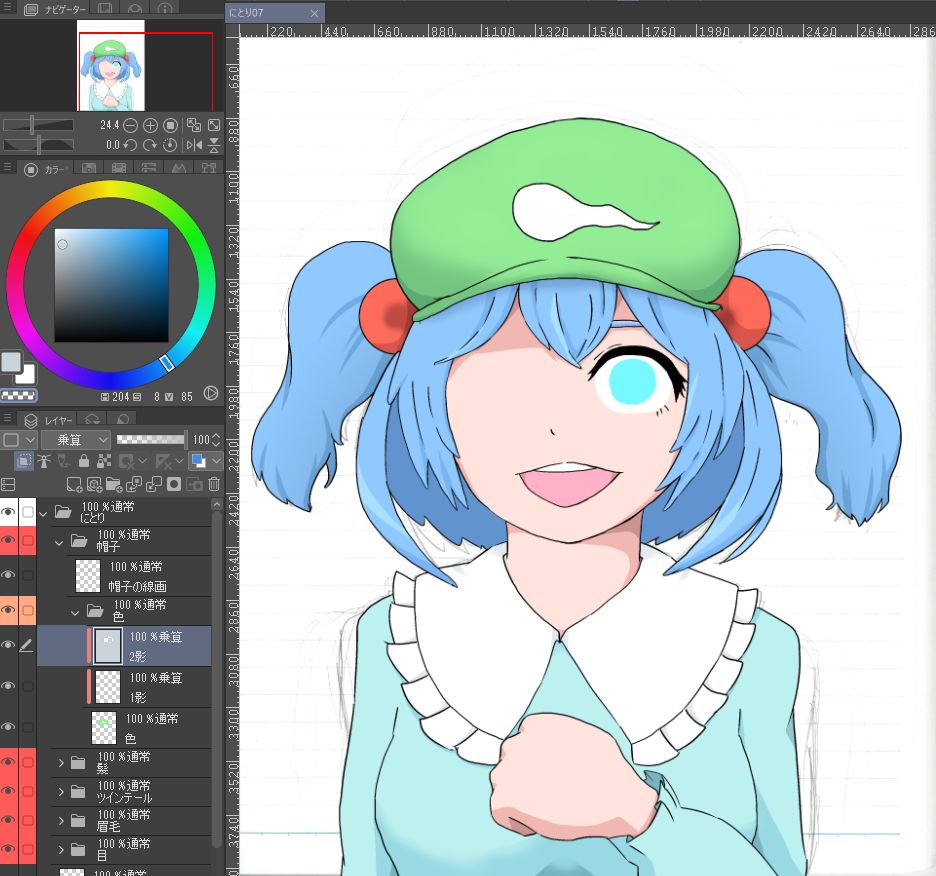Enable clip to layer below

(x=24, y=461)
